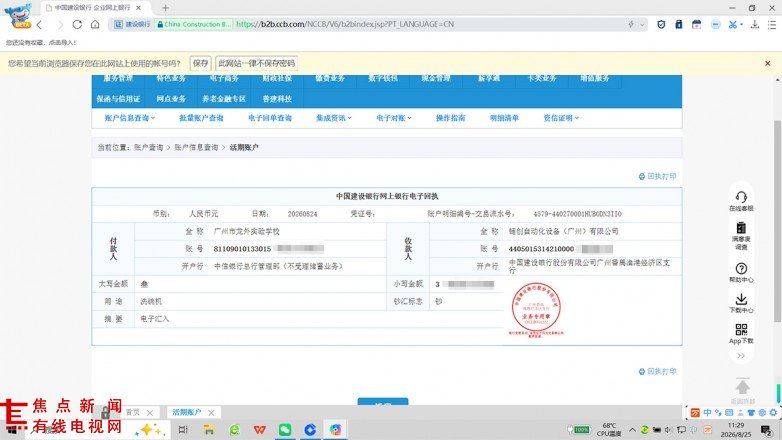
Task: Collapse the sidebar with double chevron
Action: (x=741, y=356)
